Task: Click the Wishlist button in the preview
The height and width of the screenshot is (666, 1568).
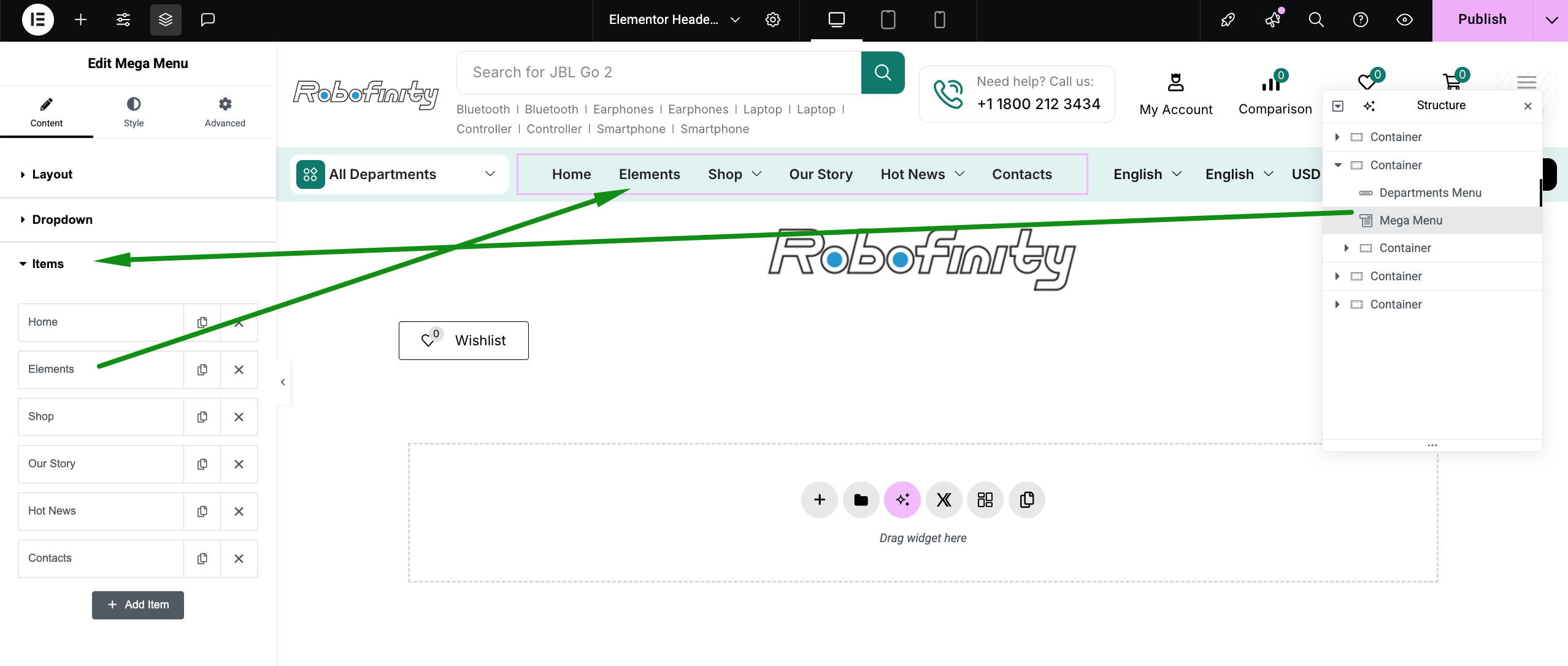Action: tap(463, 340)
